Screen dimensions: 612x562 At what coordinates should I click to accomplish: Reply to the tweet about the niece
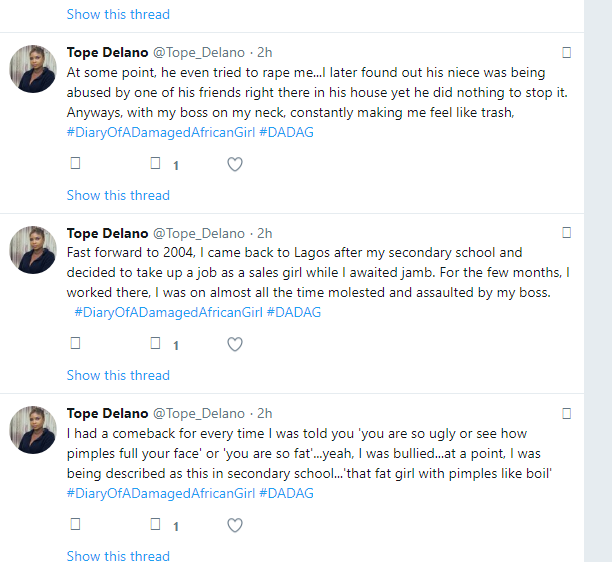[75, 164]
